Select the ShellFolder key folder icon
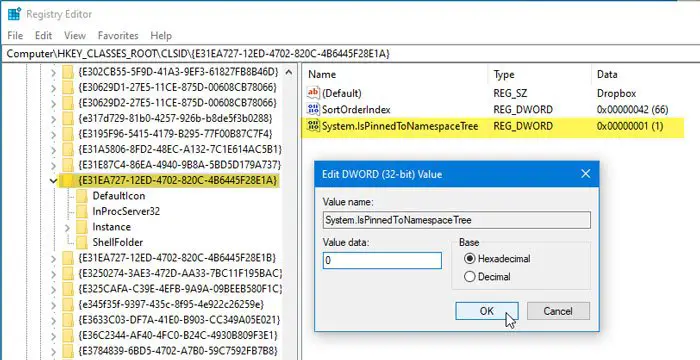 [82, 243]
